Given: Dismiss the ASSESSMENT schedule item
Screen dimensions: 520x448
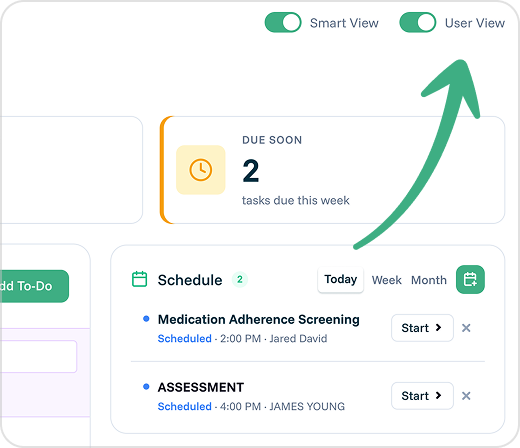Looking at the screenshot, I should tap(466, 396).
